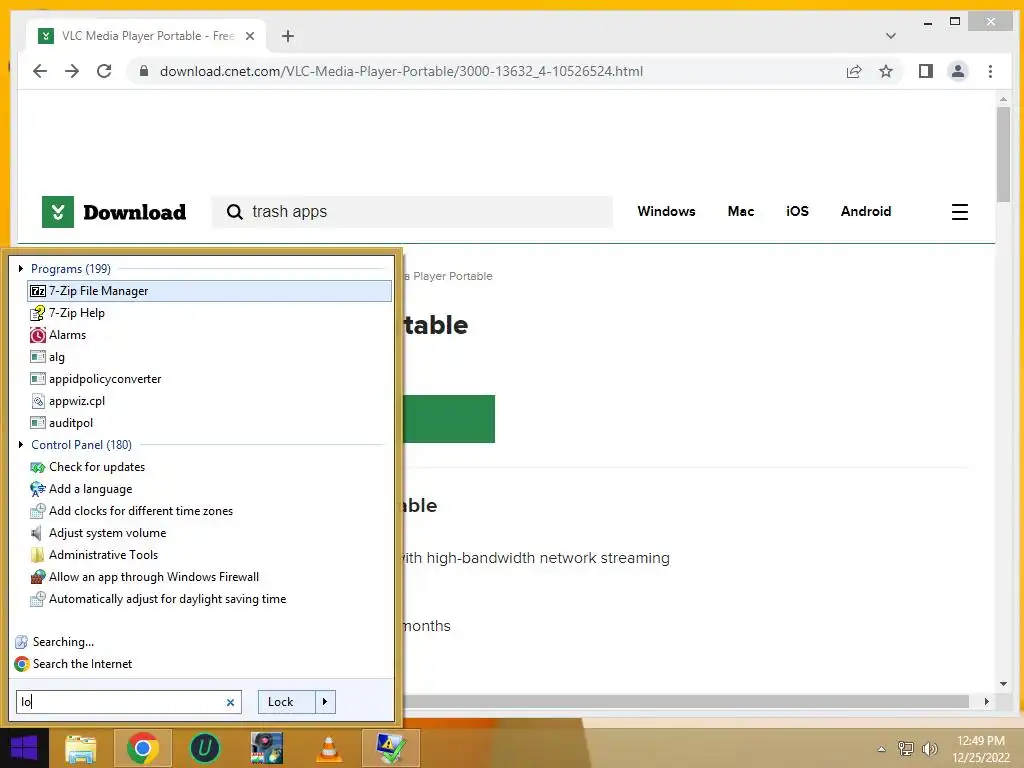Open Chrome three-dot menu
The height and width of the screenshot is (768, 1024).
click(x=990, y=71)
